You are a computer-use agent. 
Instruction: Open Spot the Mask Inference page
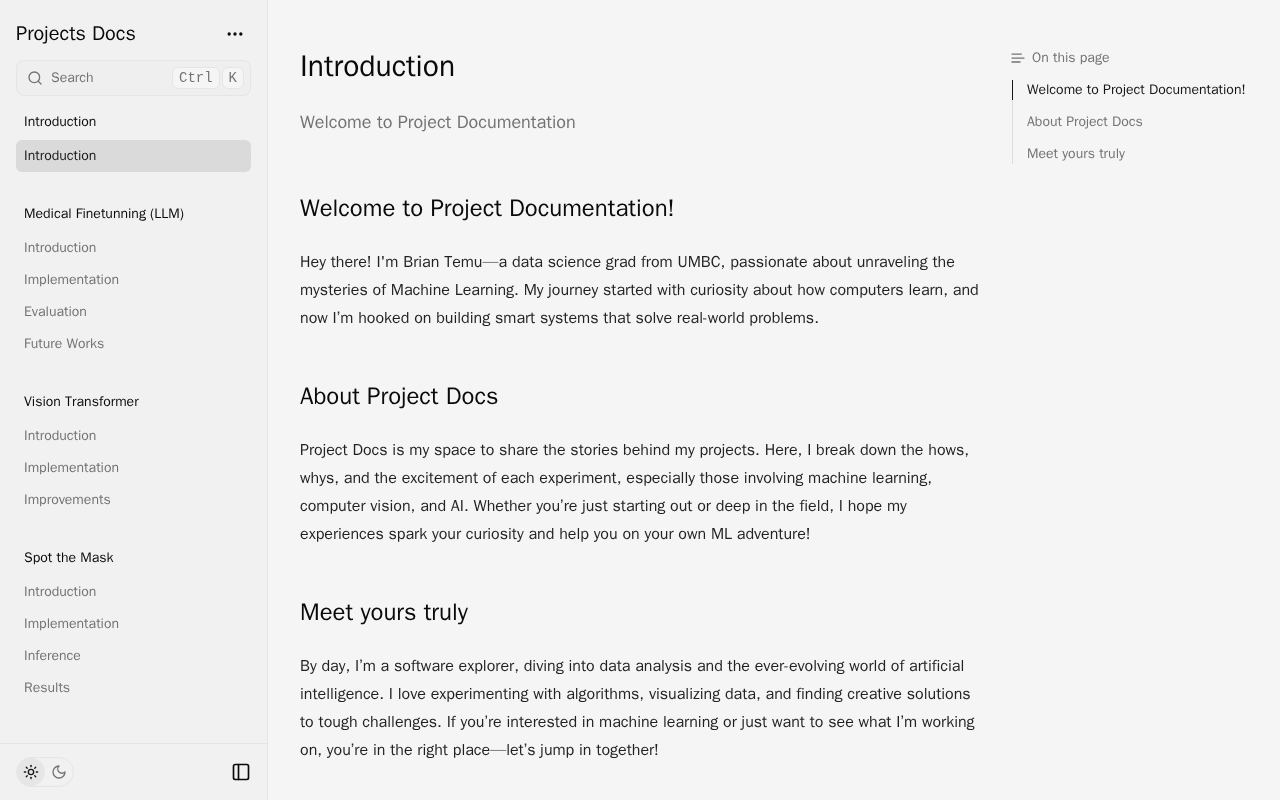click(52, 656)
